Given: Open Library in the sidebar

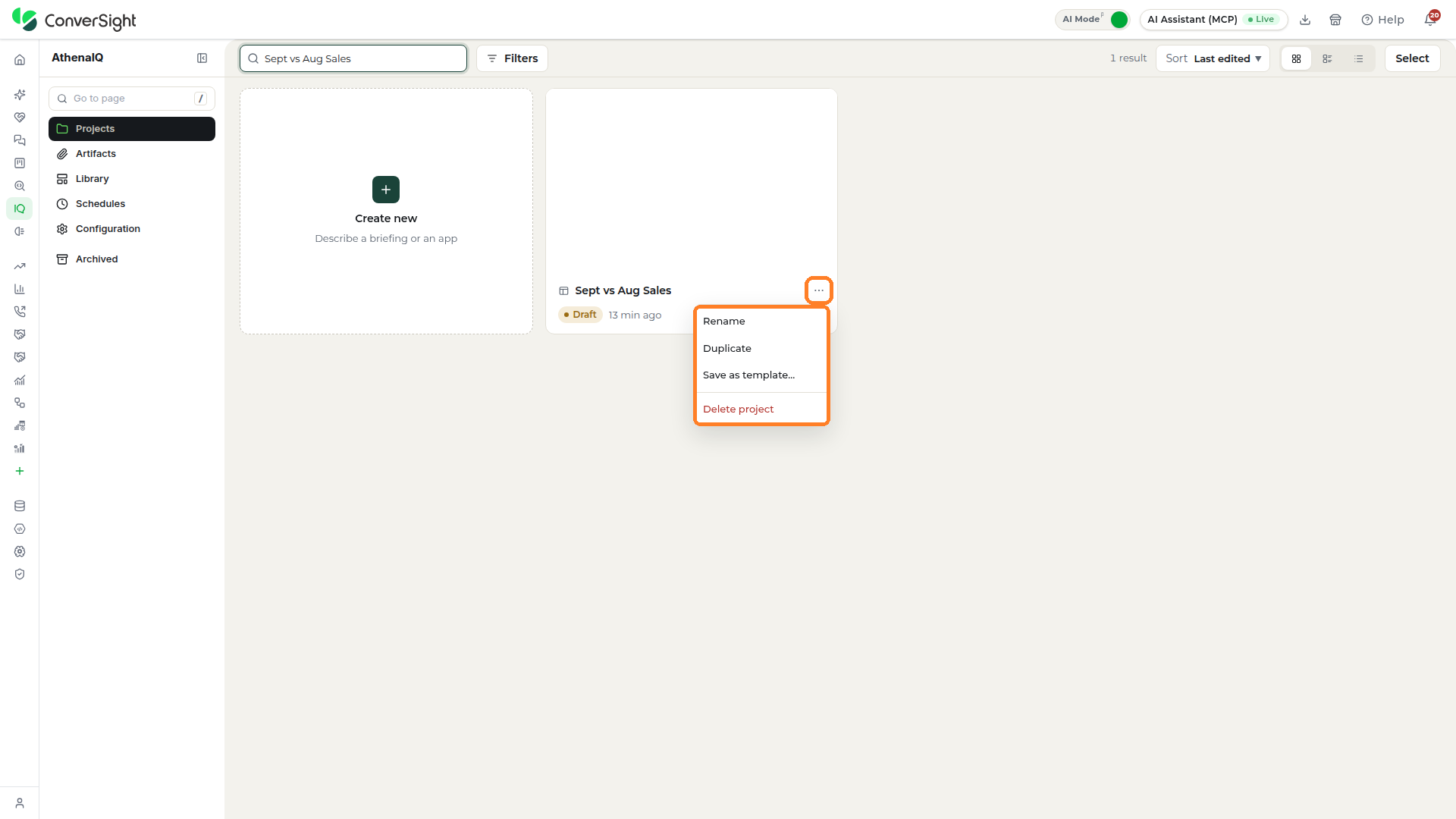Looking at the screenshot, I should 132,179.
